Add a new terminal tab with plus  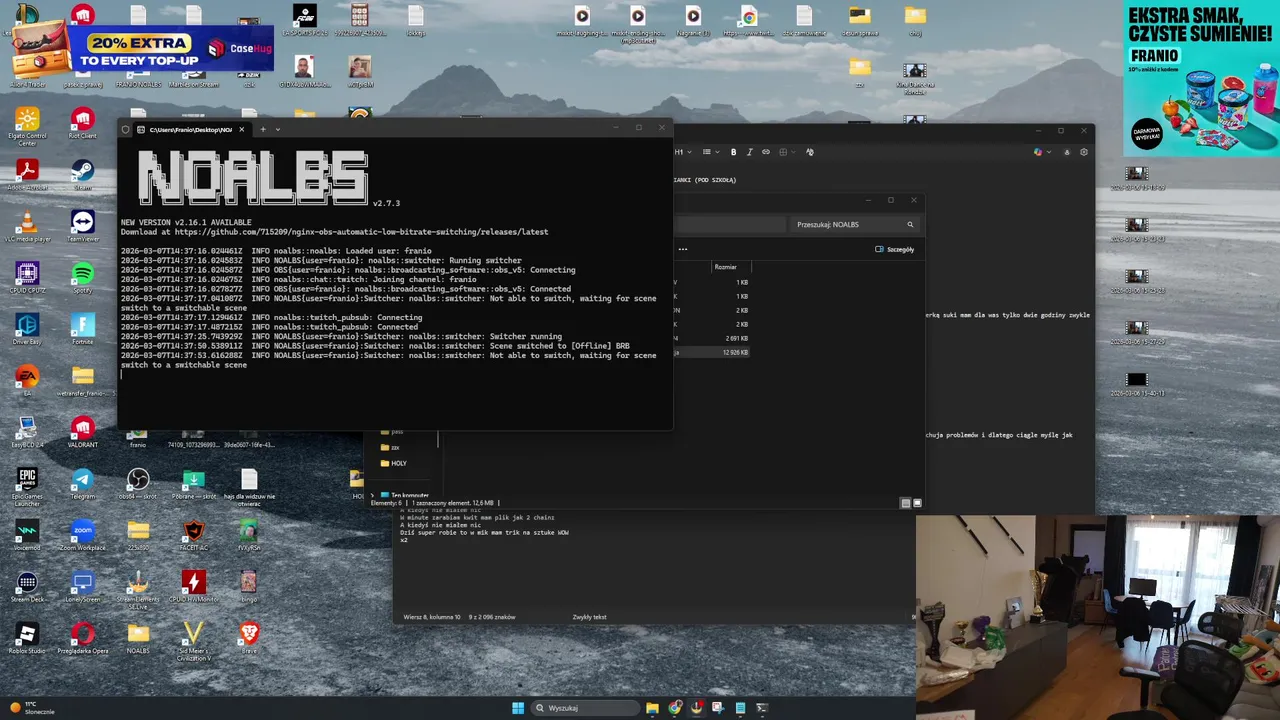coord(263,129)
